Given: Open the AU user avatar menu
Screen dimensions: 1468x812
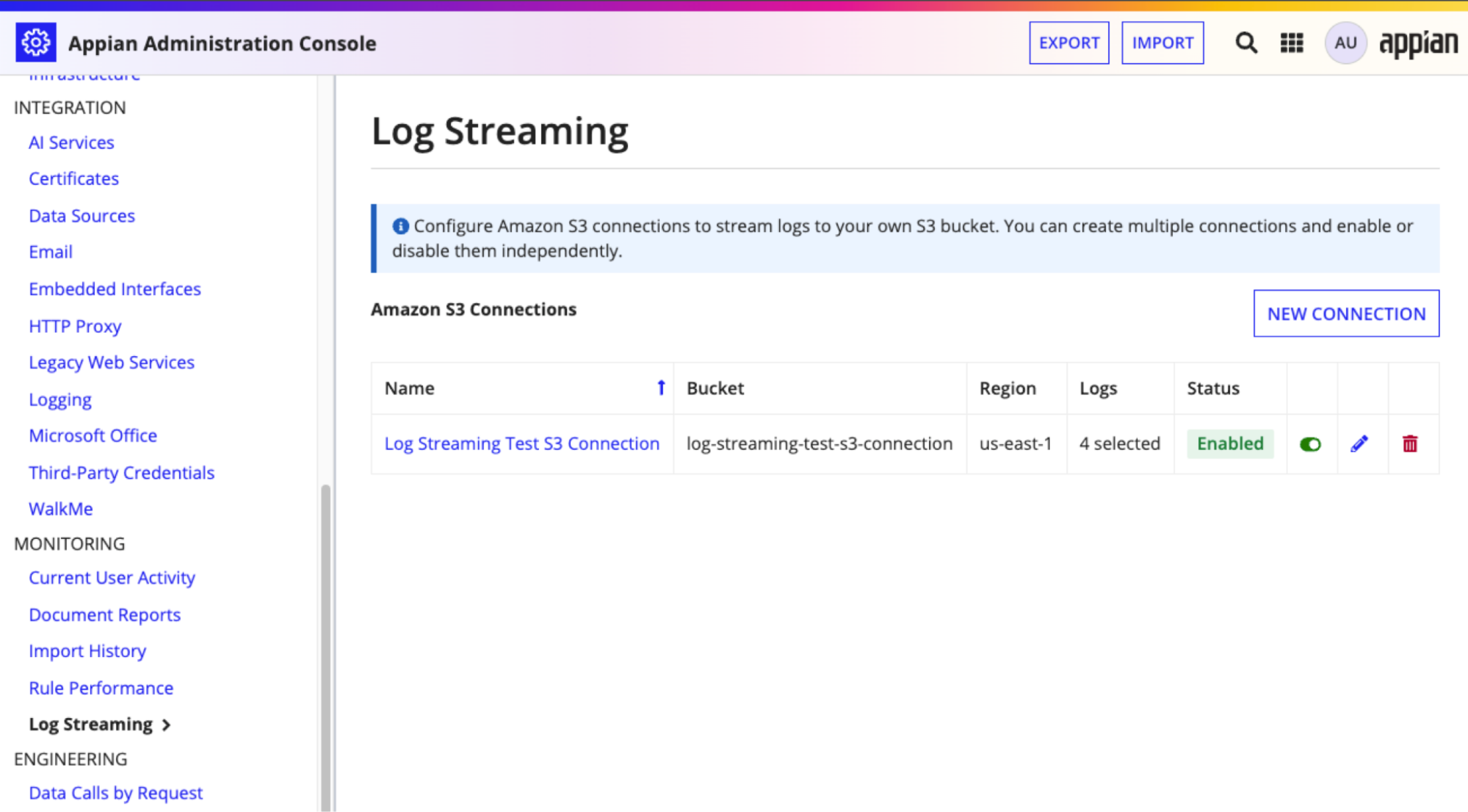Looking at the screenshot, I should point(1345,43).
